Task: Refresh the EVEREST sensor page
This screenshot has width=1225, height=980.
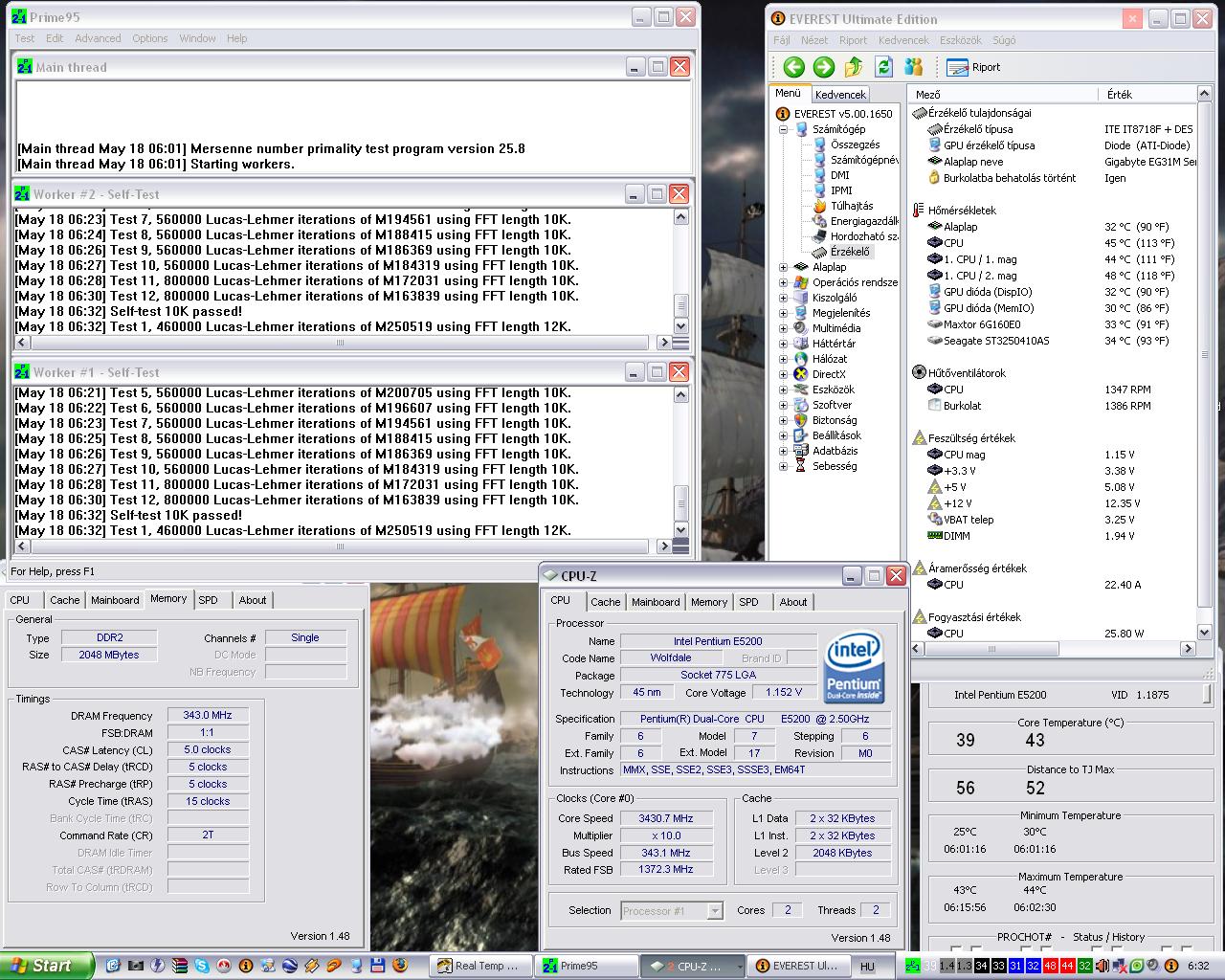Action: [883, 67]
